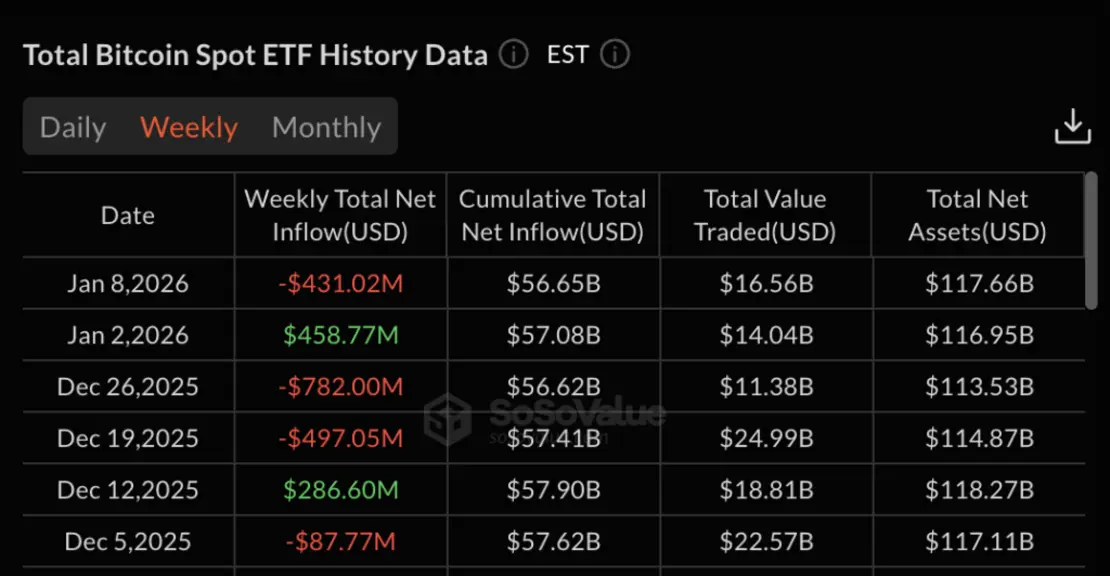Select the $57.90B cumulative inflow cell

point(552,490)
